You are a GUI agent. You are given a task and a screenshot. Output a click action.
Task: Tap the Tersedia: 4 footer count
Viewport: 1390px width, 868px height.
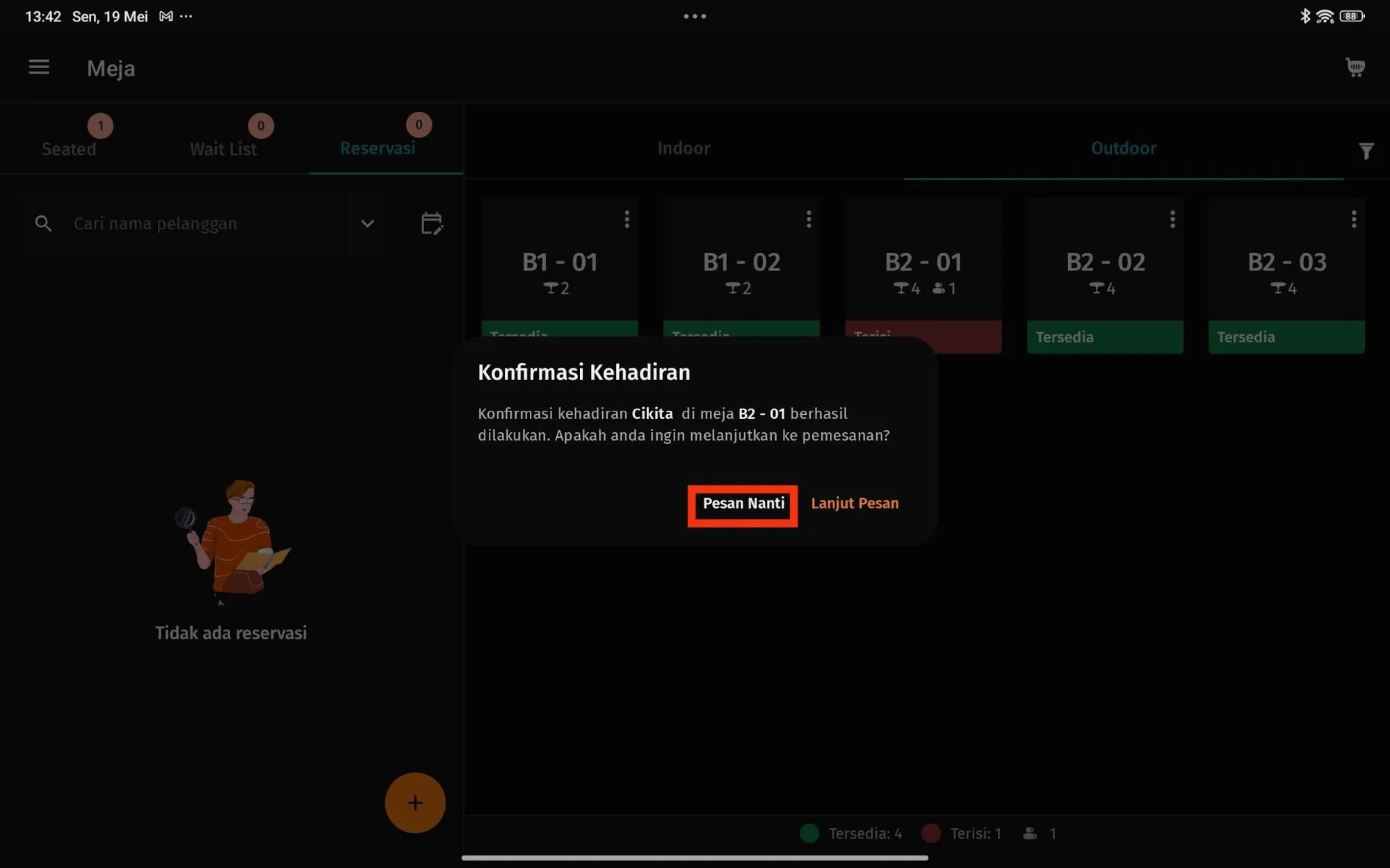click(865, 833)
